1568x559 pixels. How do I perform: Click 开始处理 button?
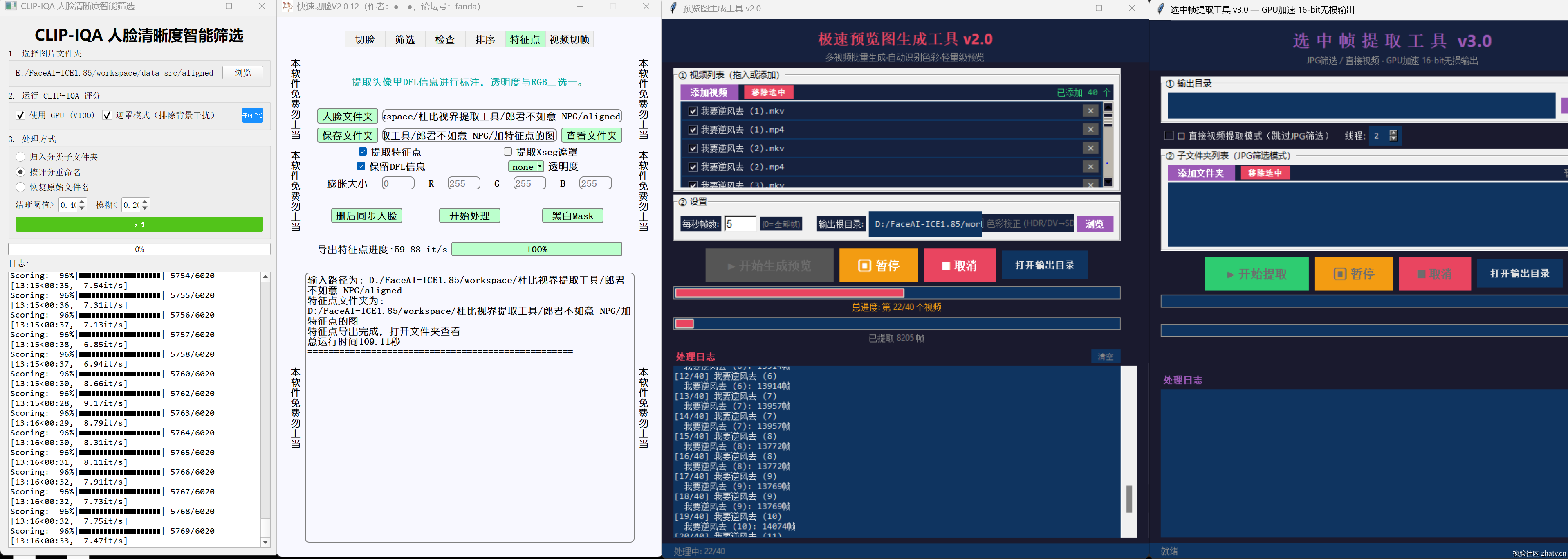(469, 216)
